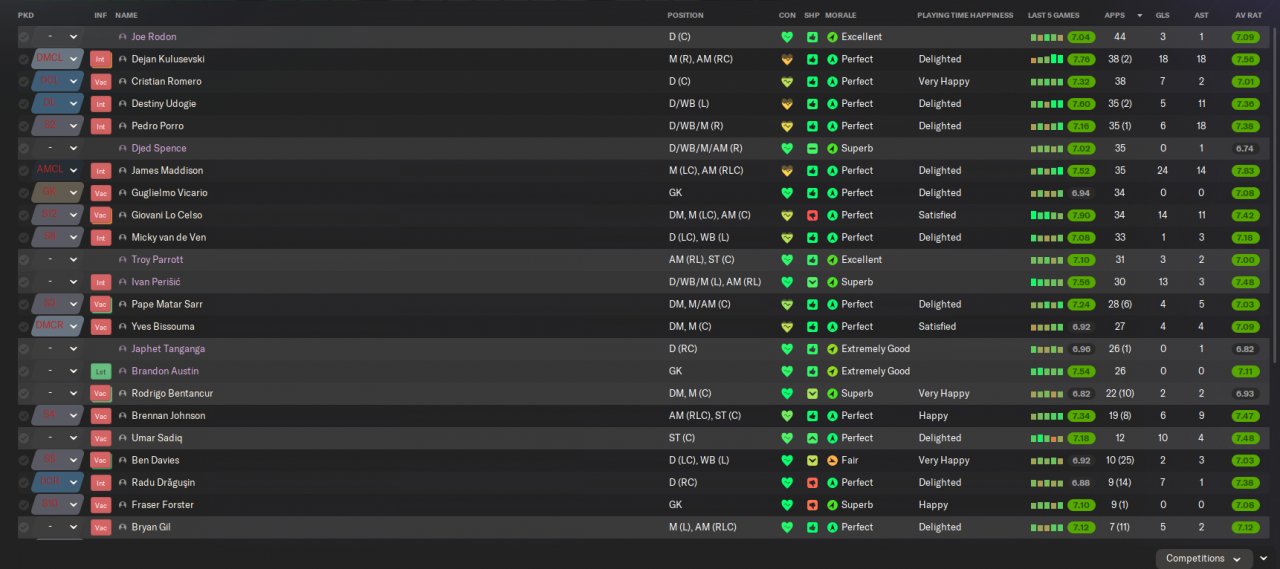Open DMCL position dropdown for Dejan Kulusevski
1280x569 pixels.
point(58,59)
